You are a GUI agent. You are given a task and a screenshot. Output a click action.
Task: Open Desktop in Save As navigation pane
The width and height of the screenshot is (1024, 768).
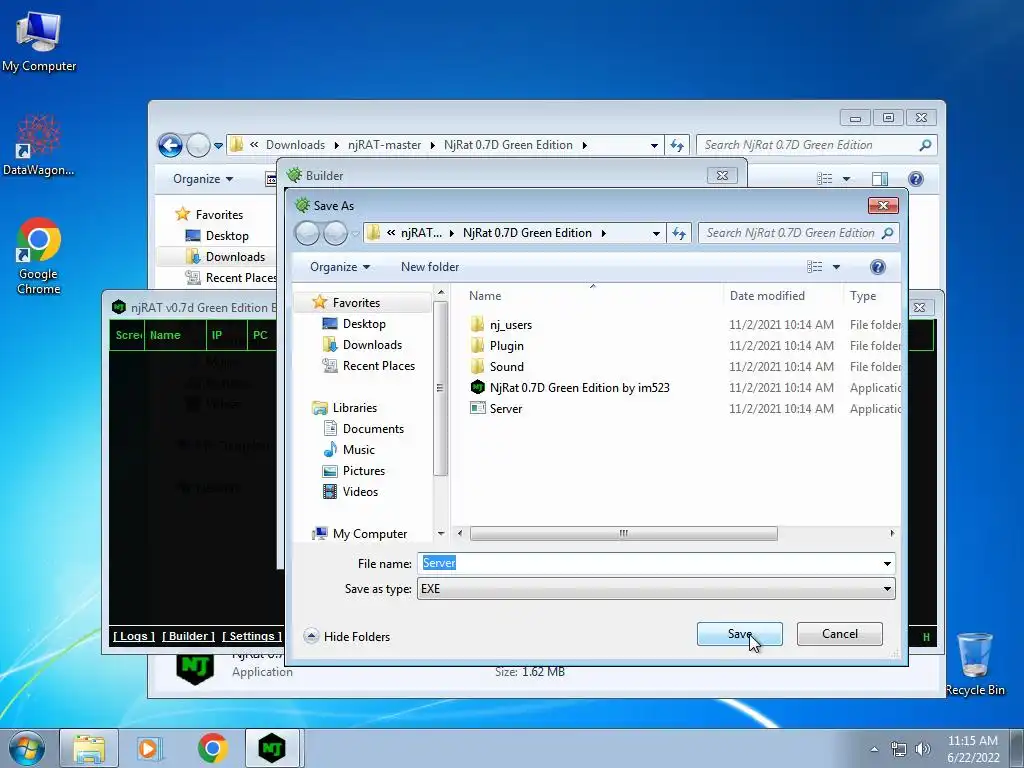coord(364,323)
